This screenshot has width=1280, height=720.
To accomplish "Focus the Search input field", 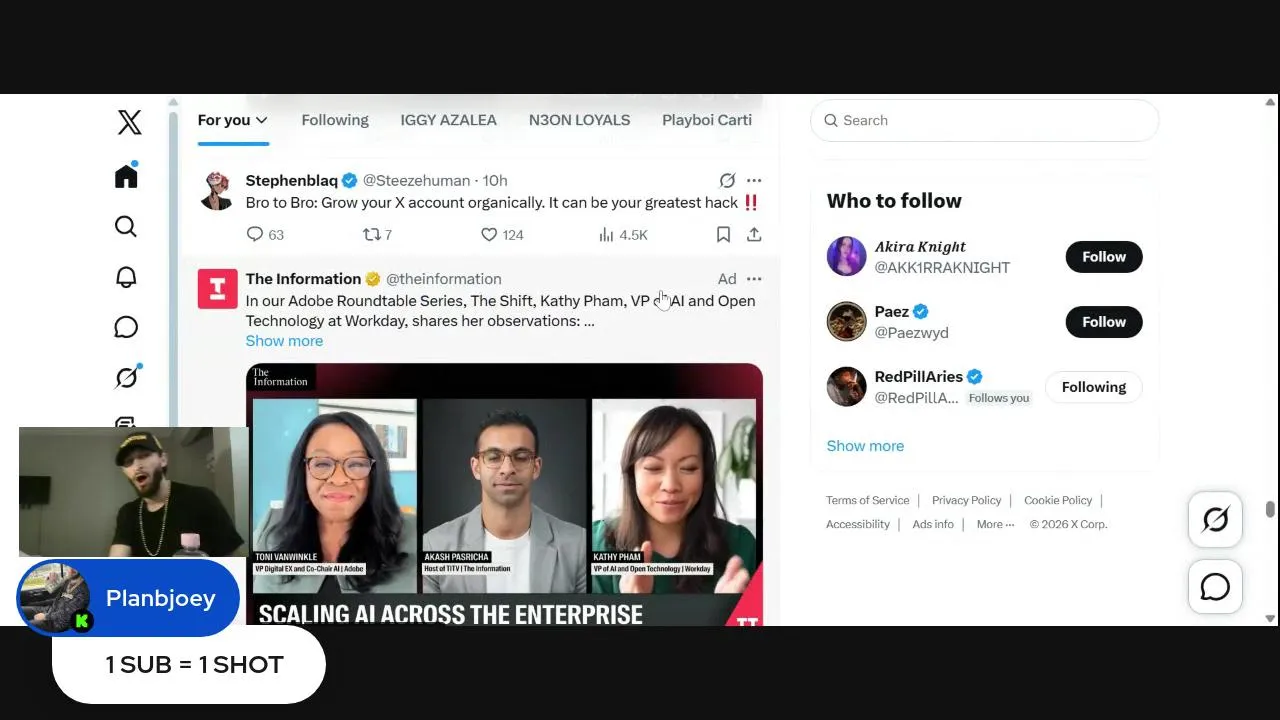I will click(984, 120).
